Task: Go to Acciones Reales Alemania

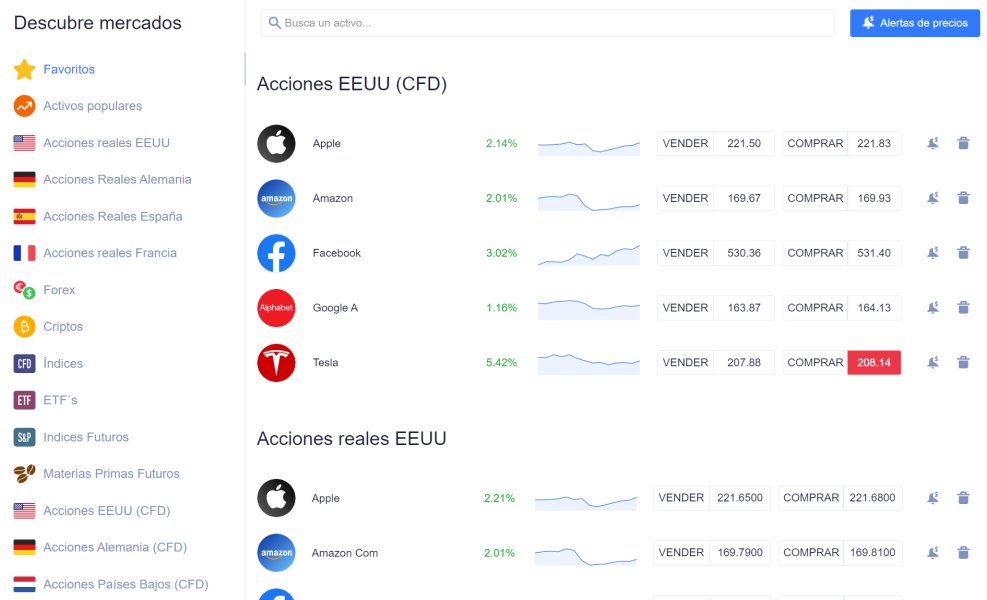Action: [x=117, y=180]
